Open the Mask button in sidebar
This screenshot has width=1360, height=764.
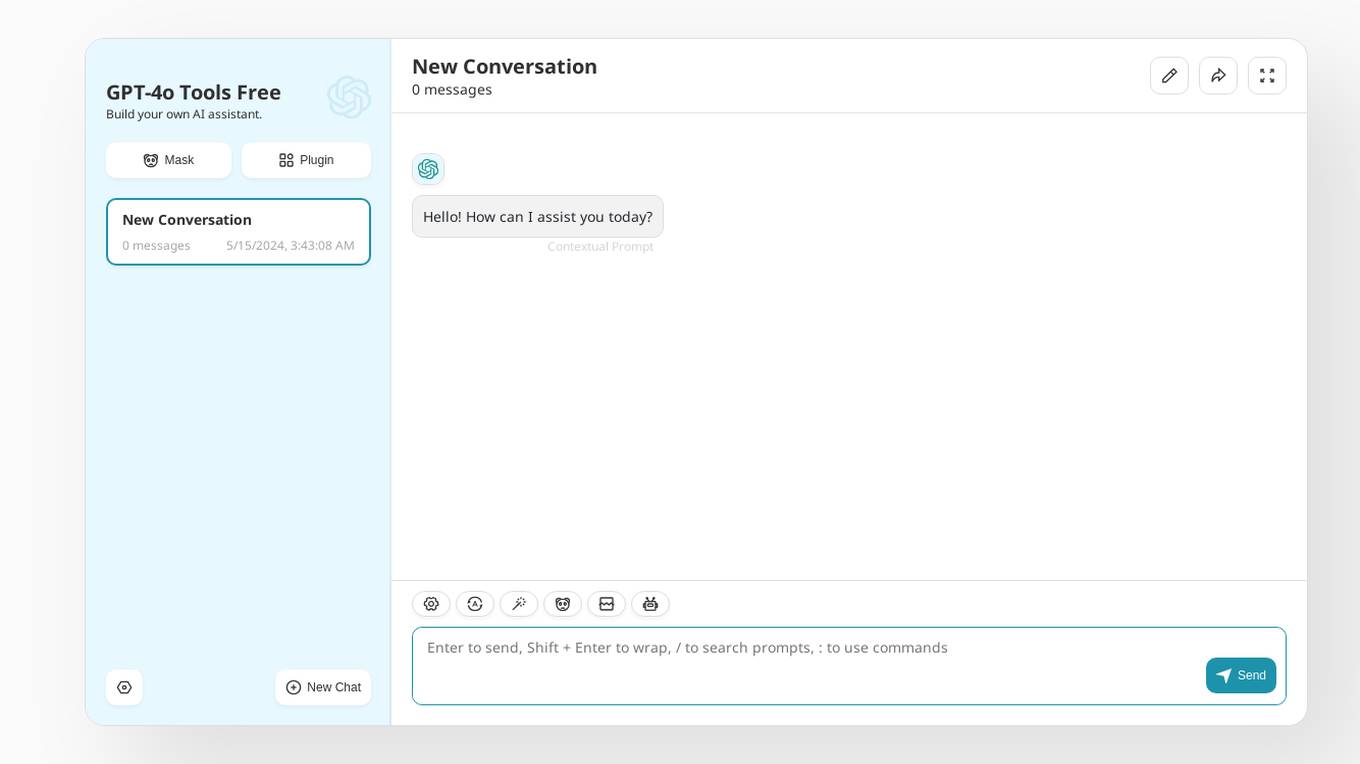[x=168, y=160]
